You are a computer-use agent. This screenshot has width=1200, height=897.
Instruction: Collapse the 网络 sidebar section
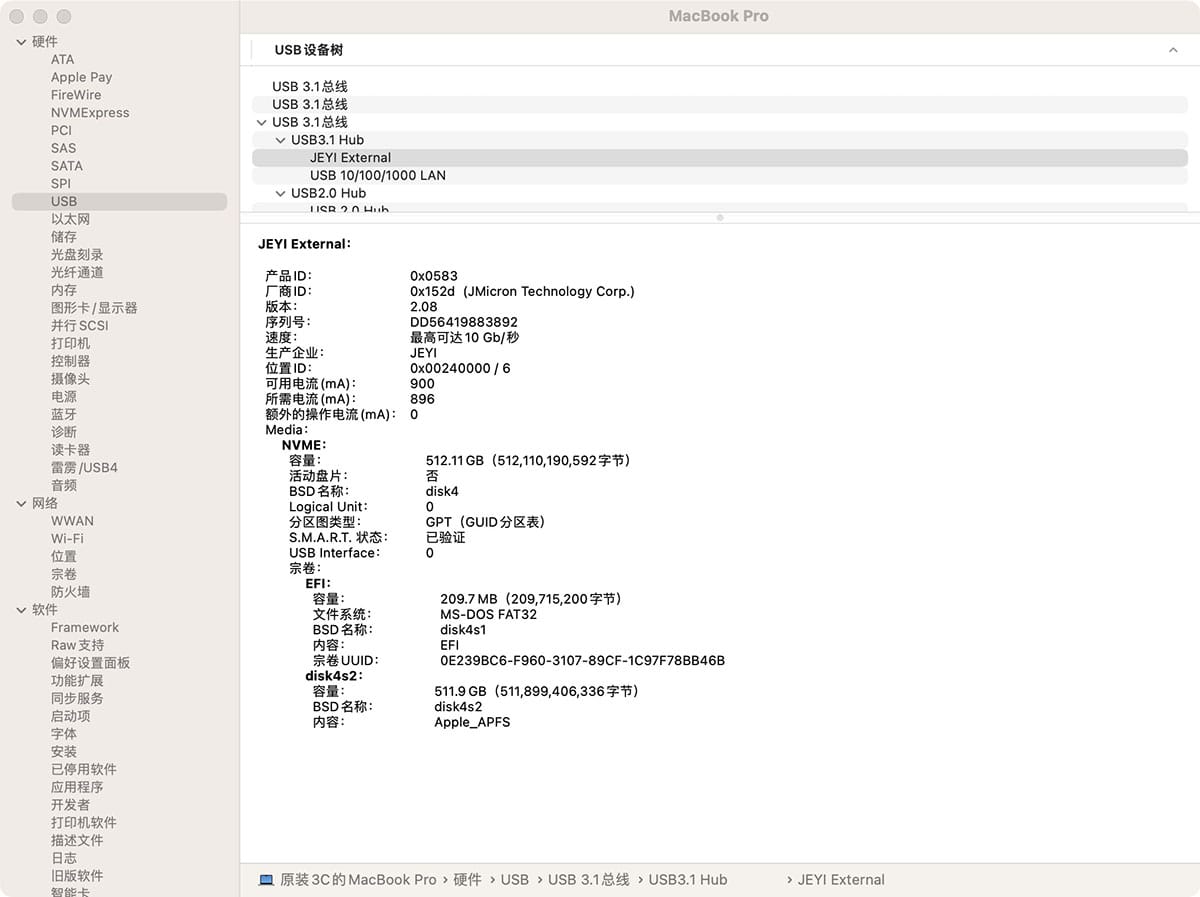tap(22, 504)
